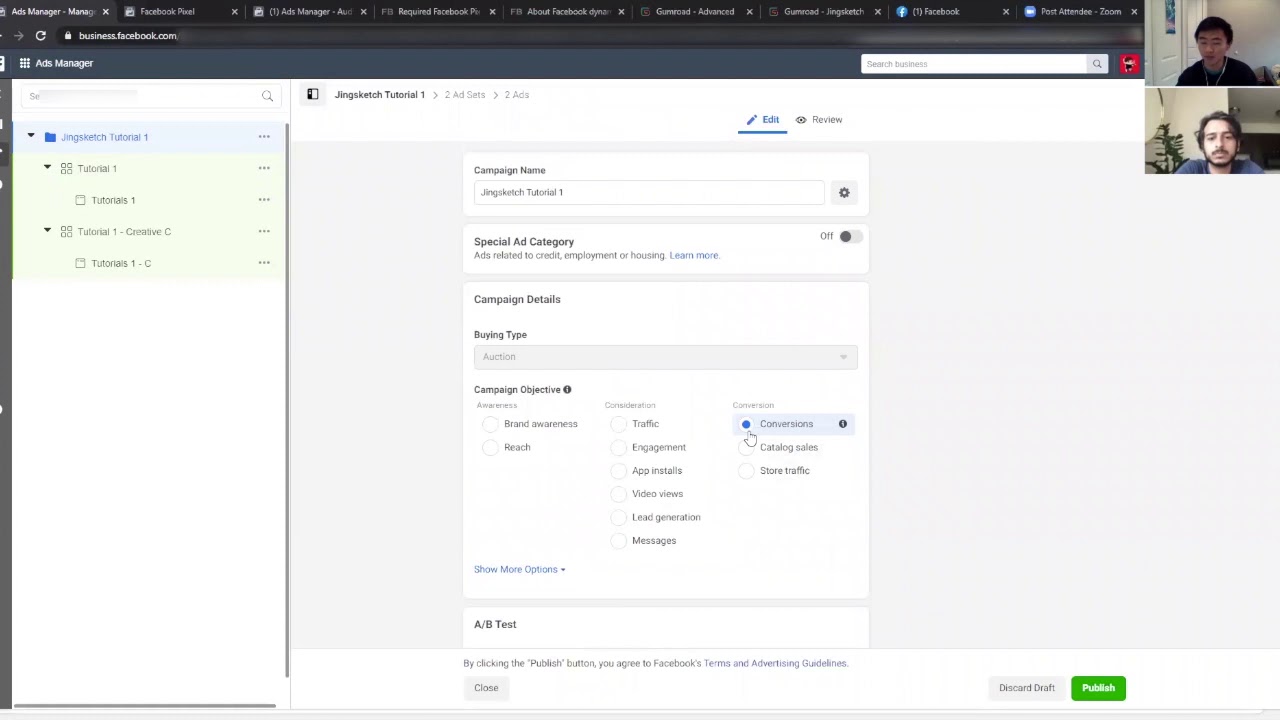Click the Tutorial 1 - Creative C grid icon
This screenshot has height=720, width=1280.
pyautogui.click(x=66, y=231)
